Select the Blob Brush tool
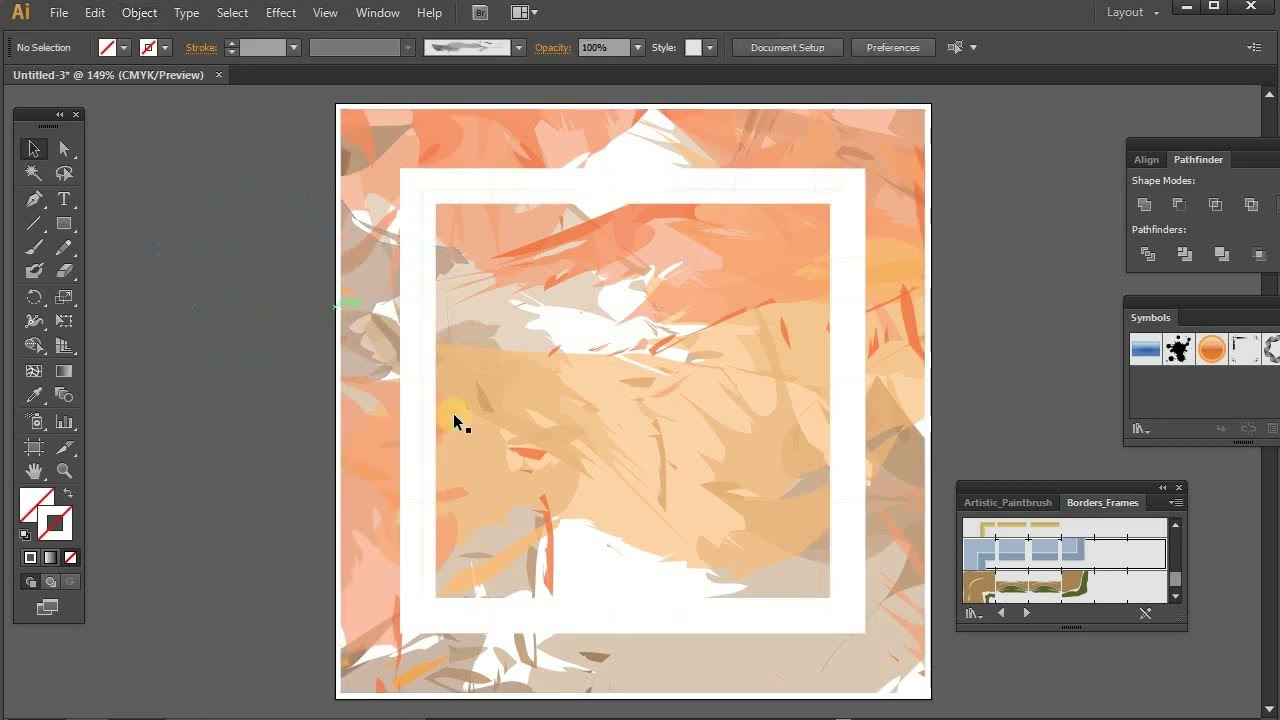Image resolution: width=1280 pixels, height=720 pixels. pyautogui.click(x=33, y=271)
